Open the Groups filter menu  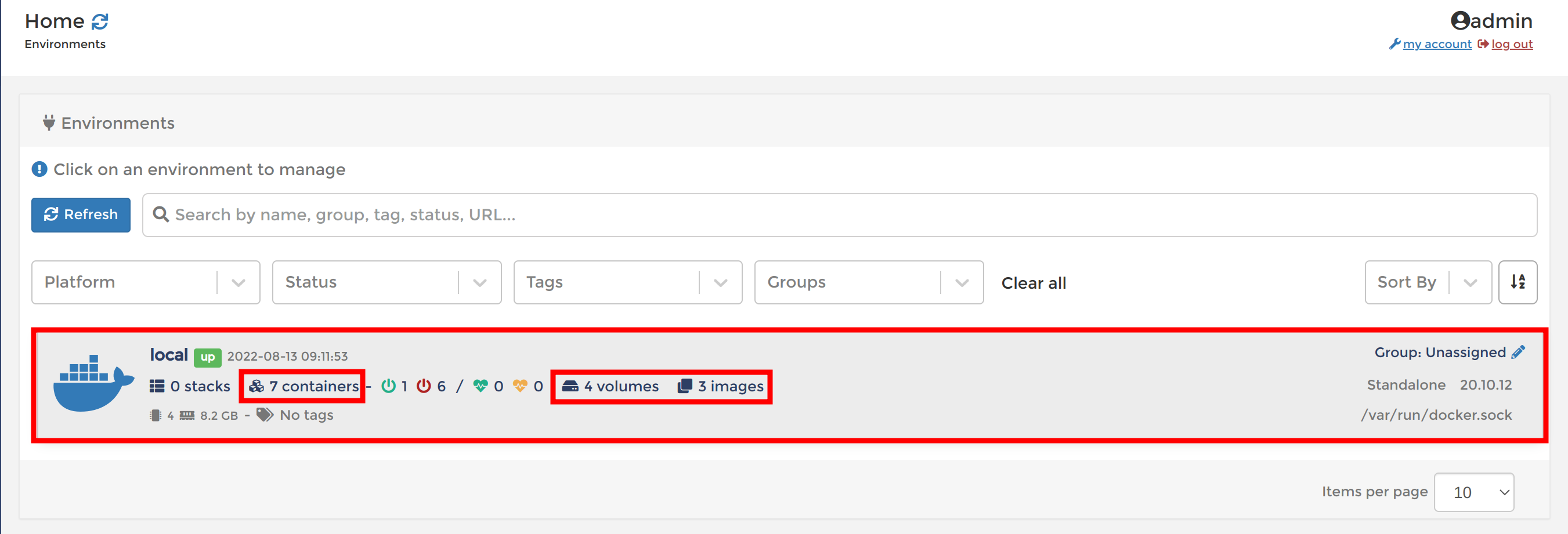[x=868, y=282]
